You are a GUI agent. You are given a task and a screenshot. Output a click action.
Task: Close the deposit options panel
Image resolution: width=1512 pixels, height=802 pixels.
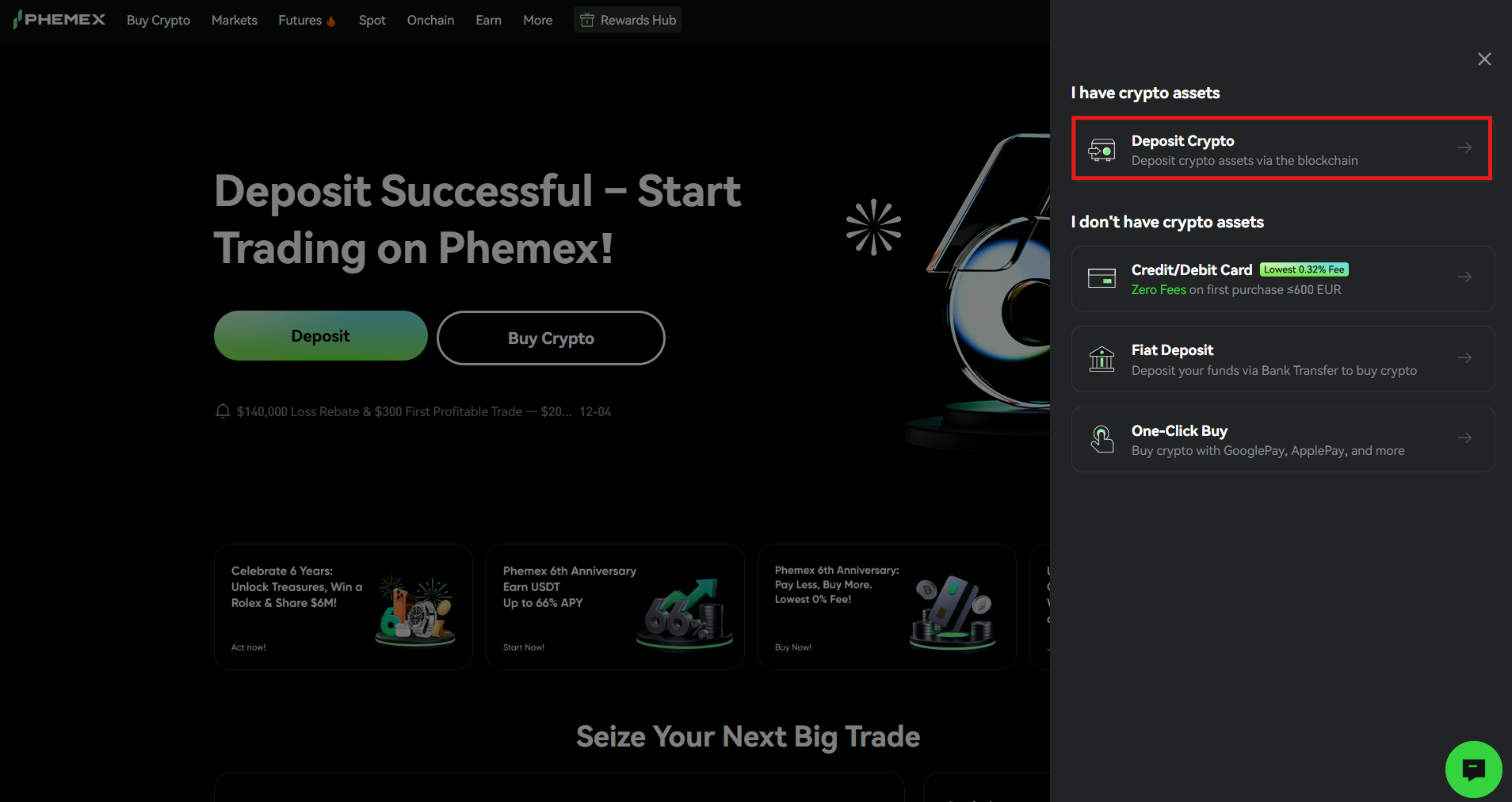coord(1483,59)
